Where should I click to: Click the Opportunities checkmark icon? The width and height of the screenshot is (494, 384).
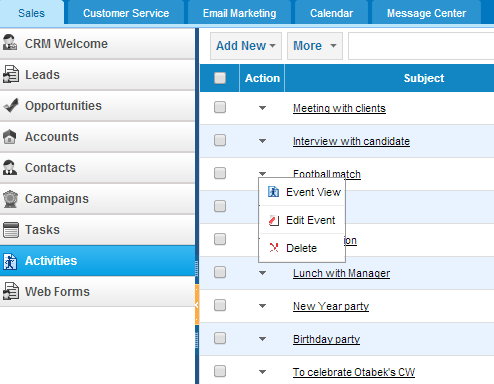[x=11, y=105]
